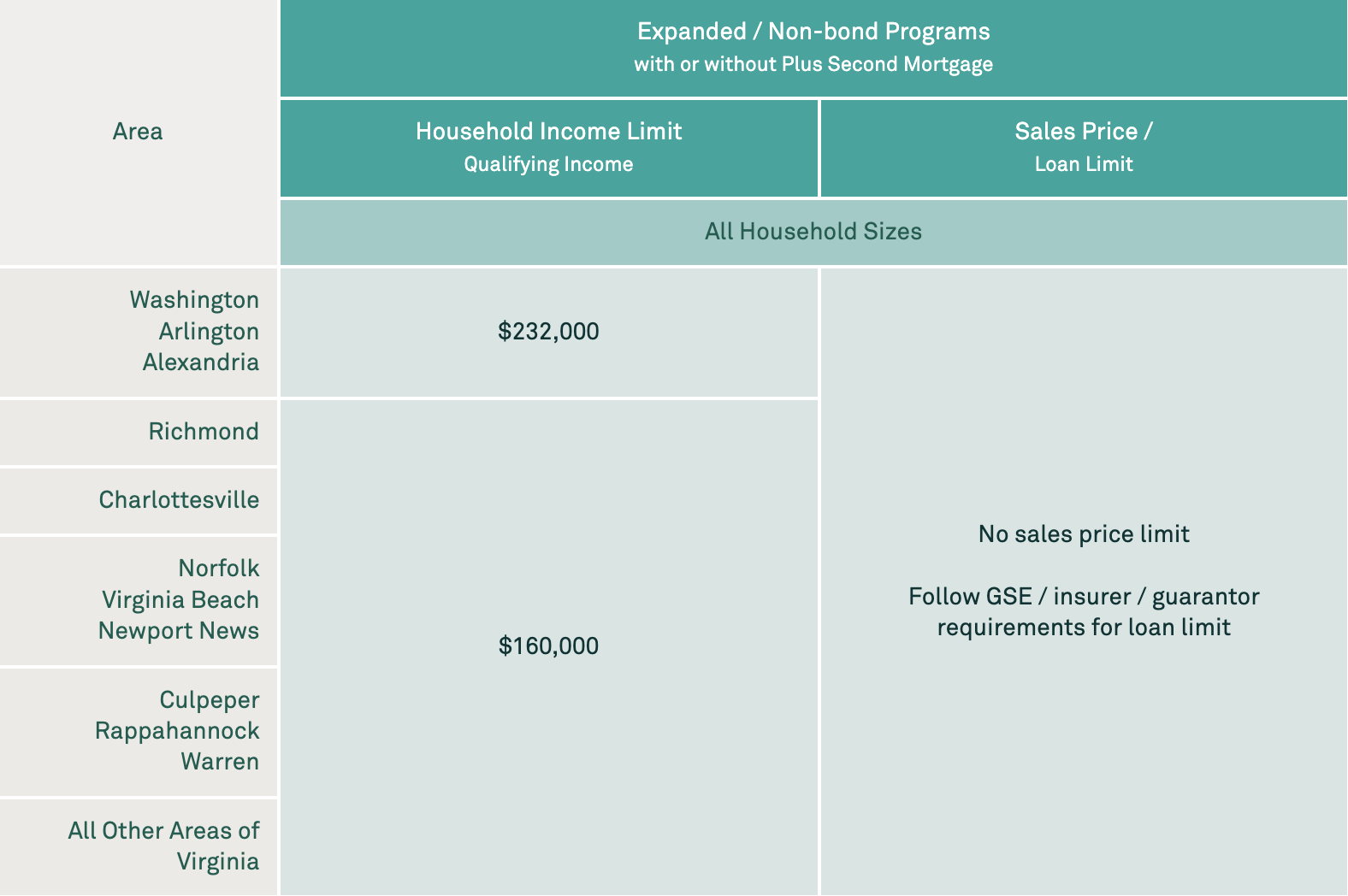This screenshot has width=1348, height=896.
Task: Click the Loan Limit subheading text
Action: [x=1084, y=164]
